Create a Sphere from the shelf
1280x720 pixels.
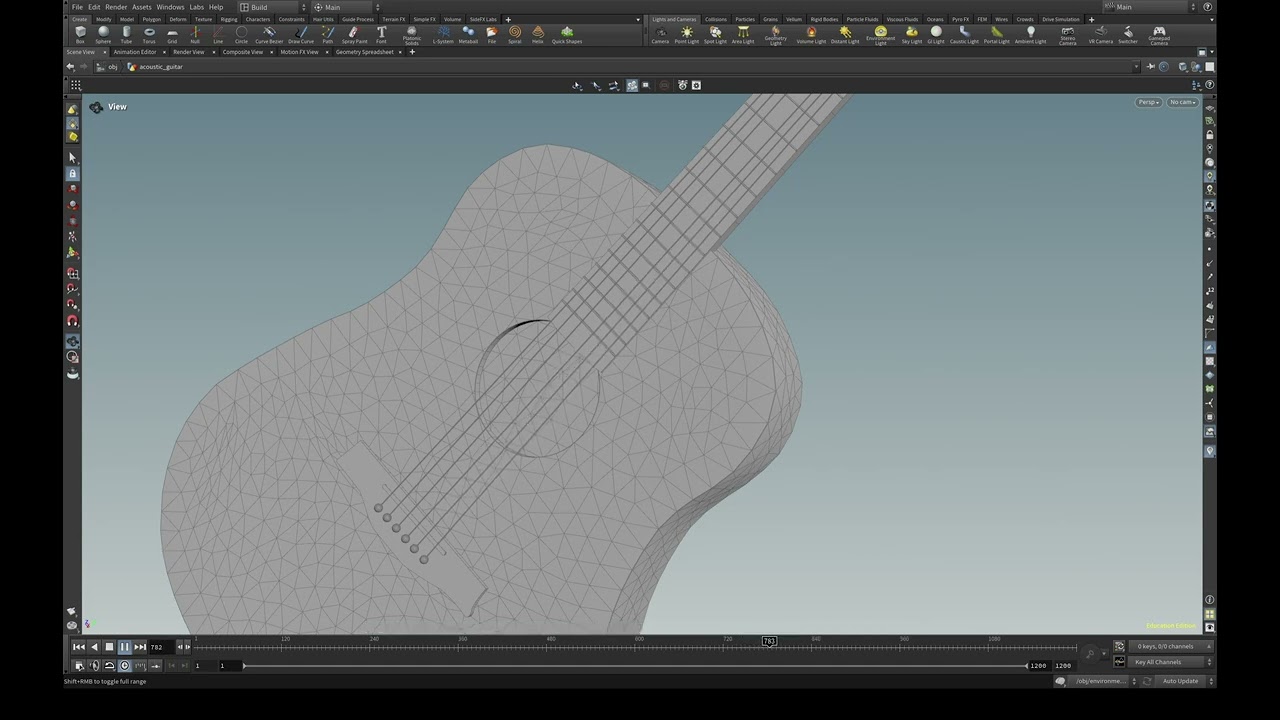point(103,35)
